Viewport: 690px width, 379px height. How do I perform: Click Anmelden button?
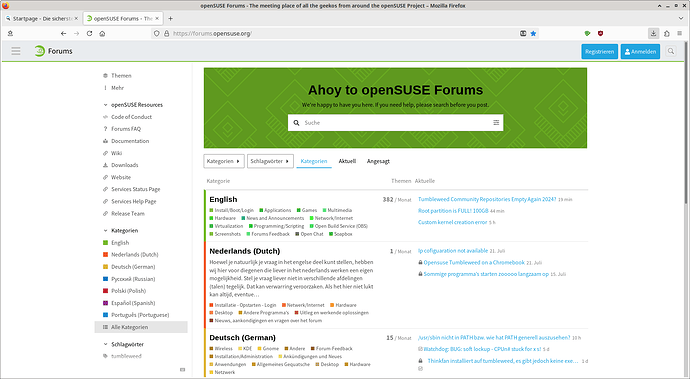click(640, 52)
